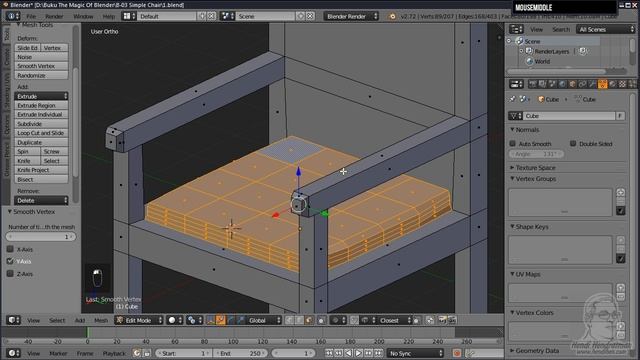Click the Smooth Vertex button
640x360 pixels.
pyautogui.click(x=41, y=66)
